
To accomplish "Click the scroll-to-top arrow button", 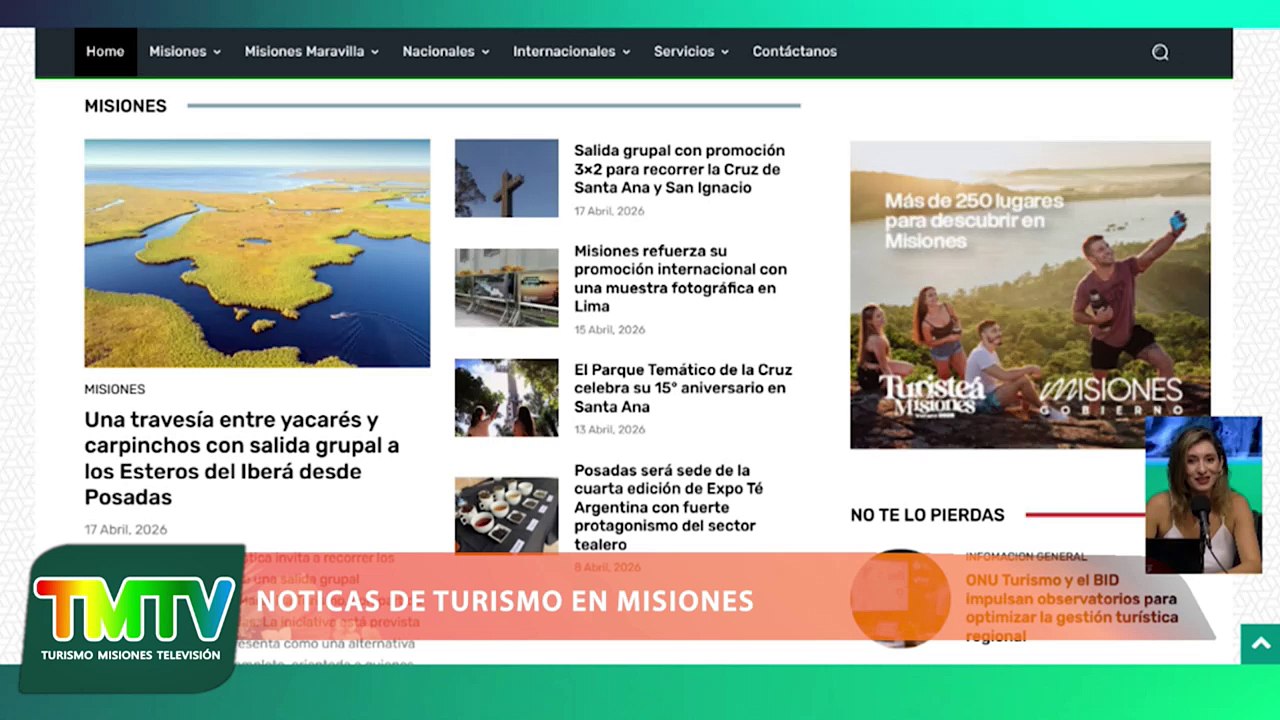I will point(1260,643).
